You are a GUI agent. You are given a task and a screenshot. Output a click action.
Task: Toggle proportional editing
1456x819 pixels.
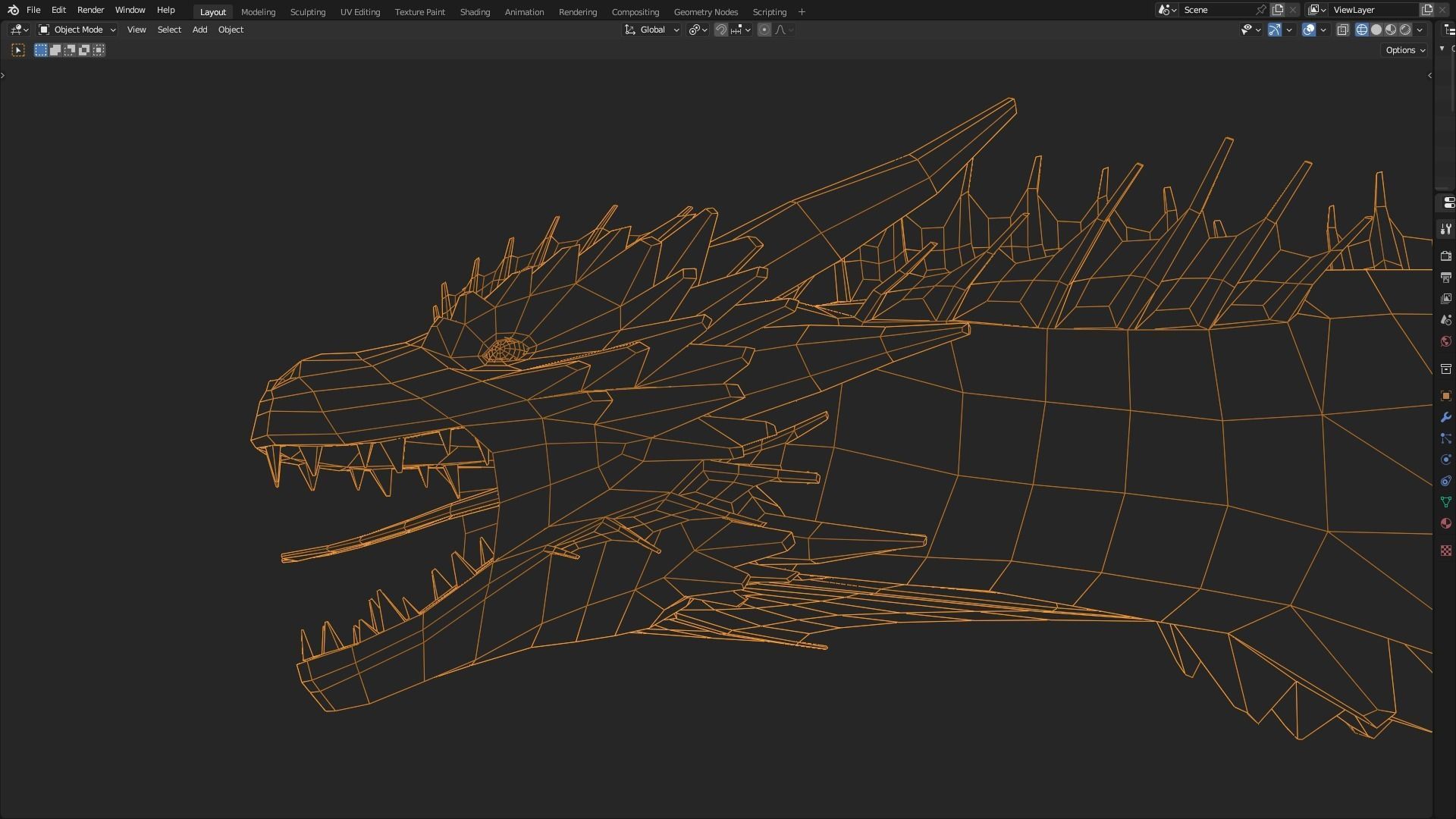(x=764, y=30)
